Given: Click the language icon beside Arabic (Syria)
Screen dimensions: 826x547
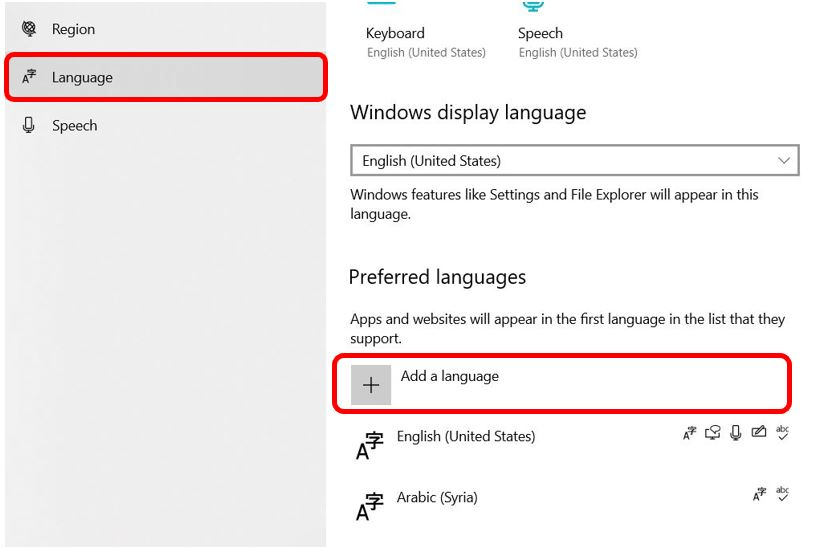Looking at the screenshot, I should tap(370, 506).
